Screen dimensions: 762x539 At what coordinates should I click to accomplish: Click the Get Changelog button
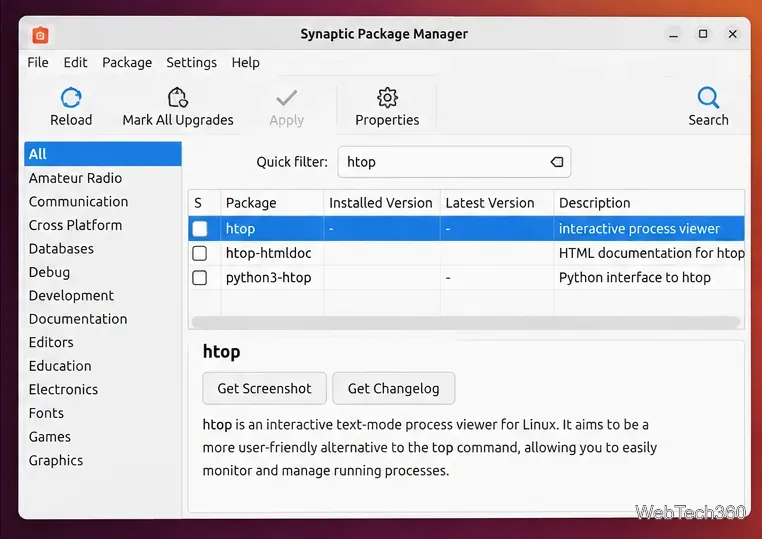(x=394, y=388)
